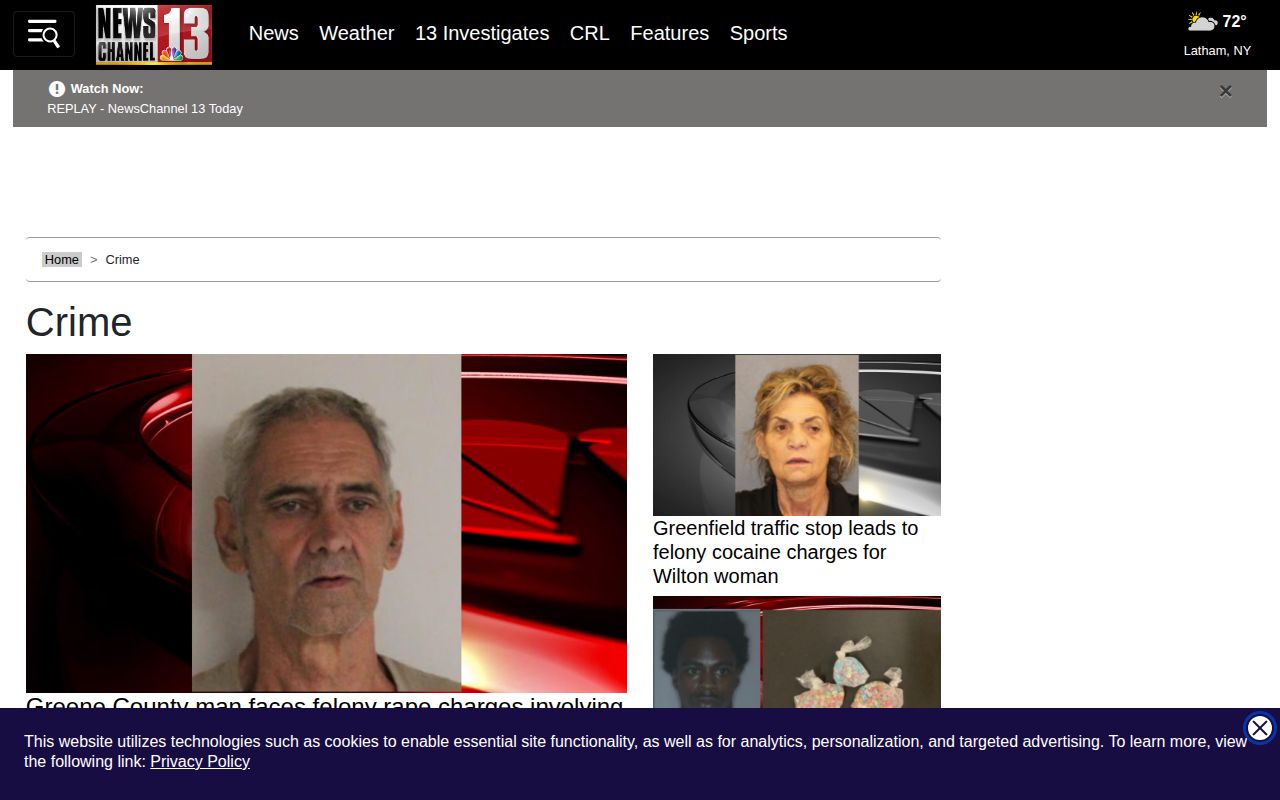Open the menu and search button
Viewport: 1280px width, 800px height.
[x=43, y=34]
